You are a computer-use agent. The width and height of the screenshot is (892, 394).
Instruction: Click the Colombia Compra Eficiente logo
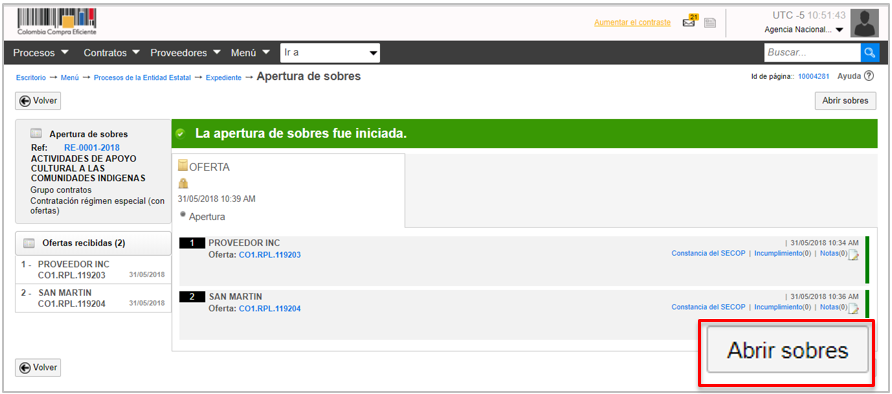point(56,22)
